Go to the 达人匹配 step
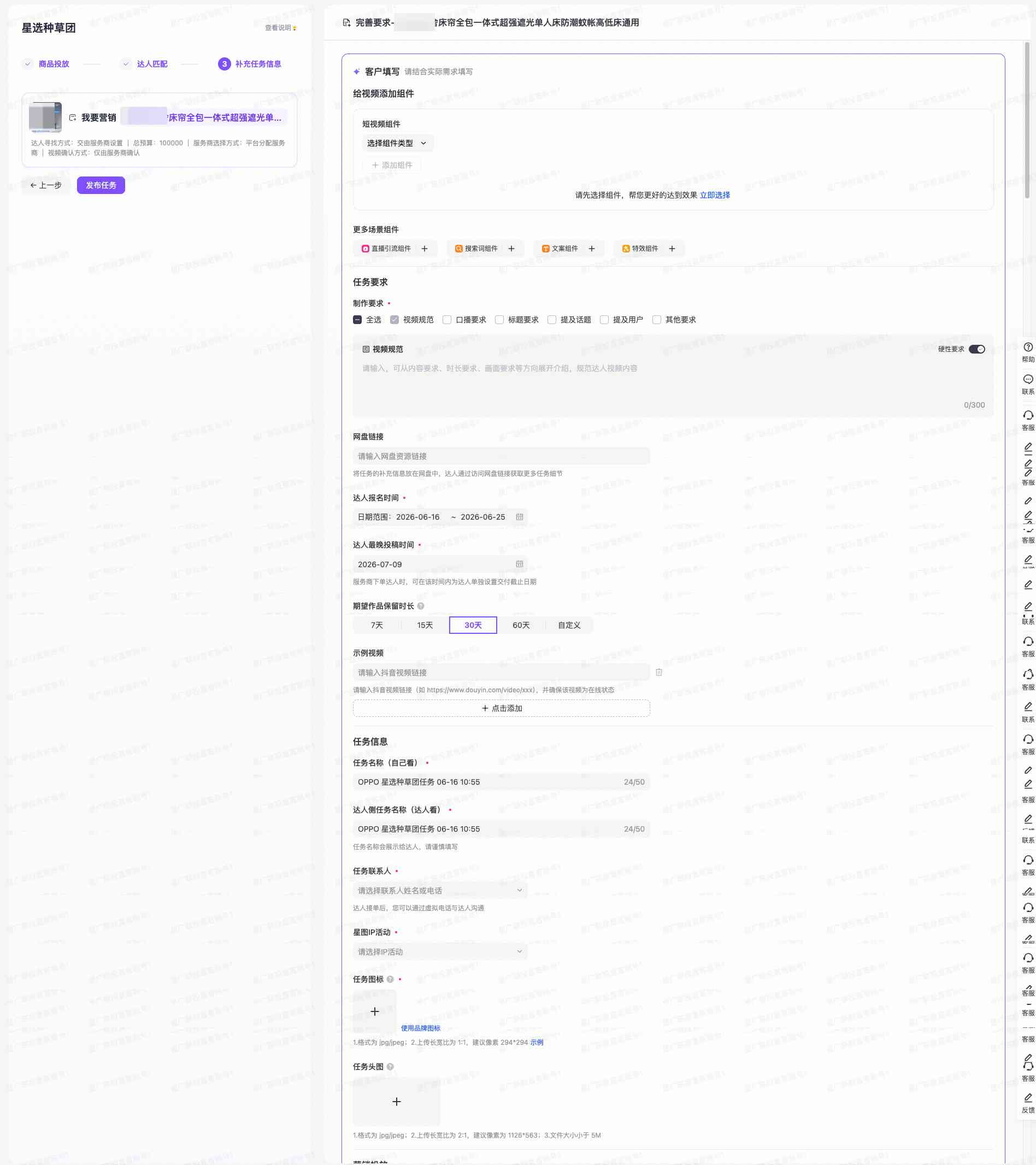The image size is (1036, 1165). (x=144, y=64)
